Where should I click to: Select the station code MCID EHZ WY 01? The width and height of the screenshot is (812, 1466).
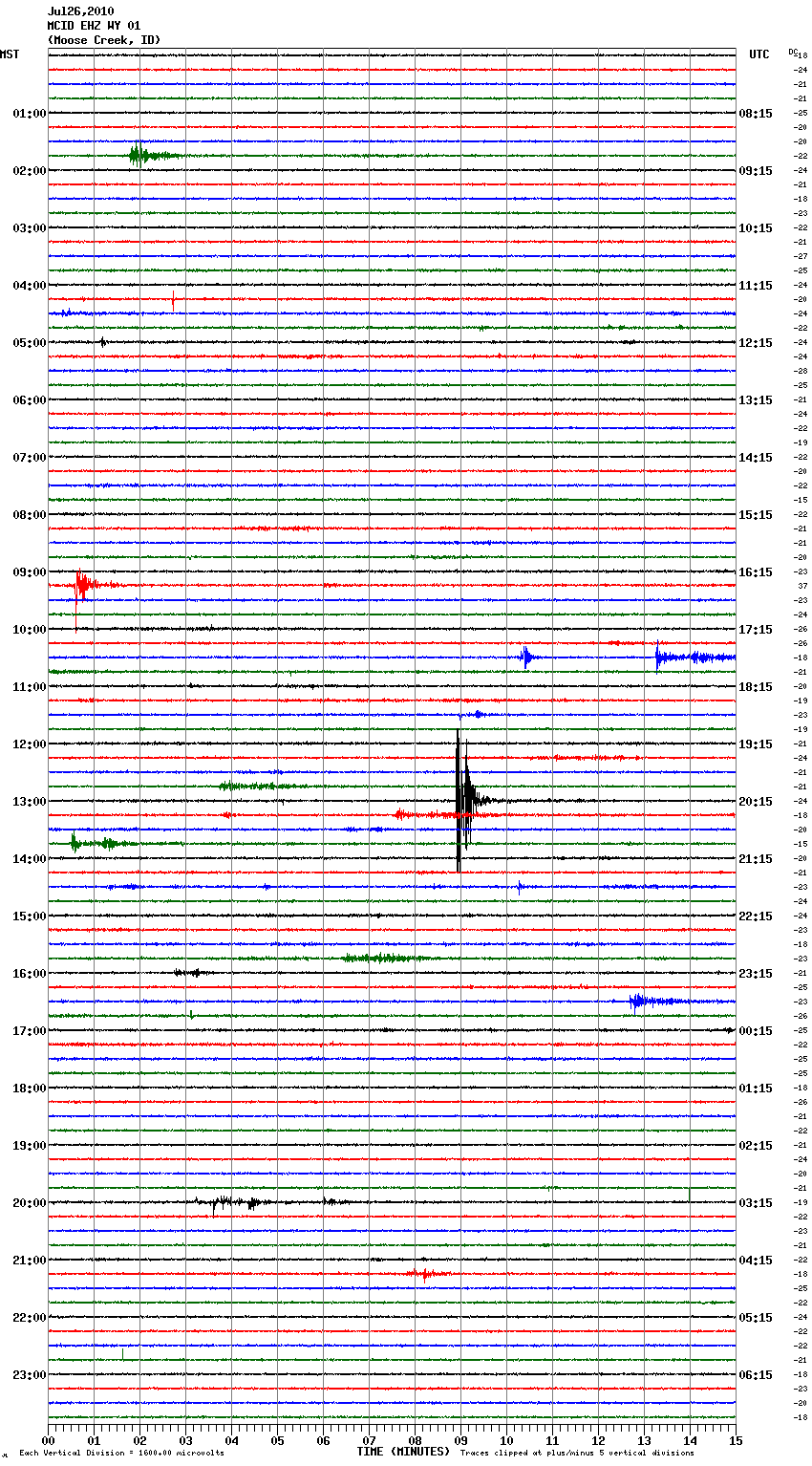pyautogui.click(x=94, y=26)
